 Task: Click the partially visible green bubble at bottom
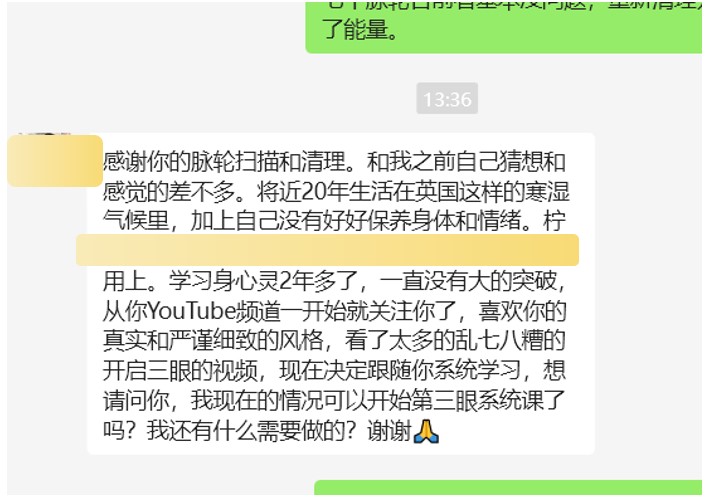(x=508, y=488)
